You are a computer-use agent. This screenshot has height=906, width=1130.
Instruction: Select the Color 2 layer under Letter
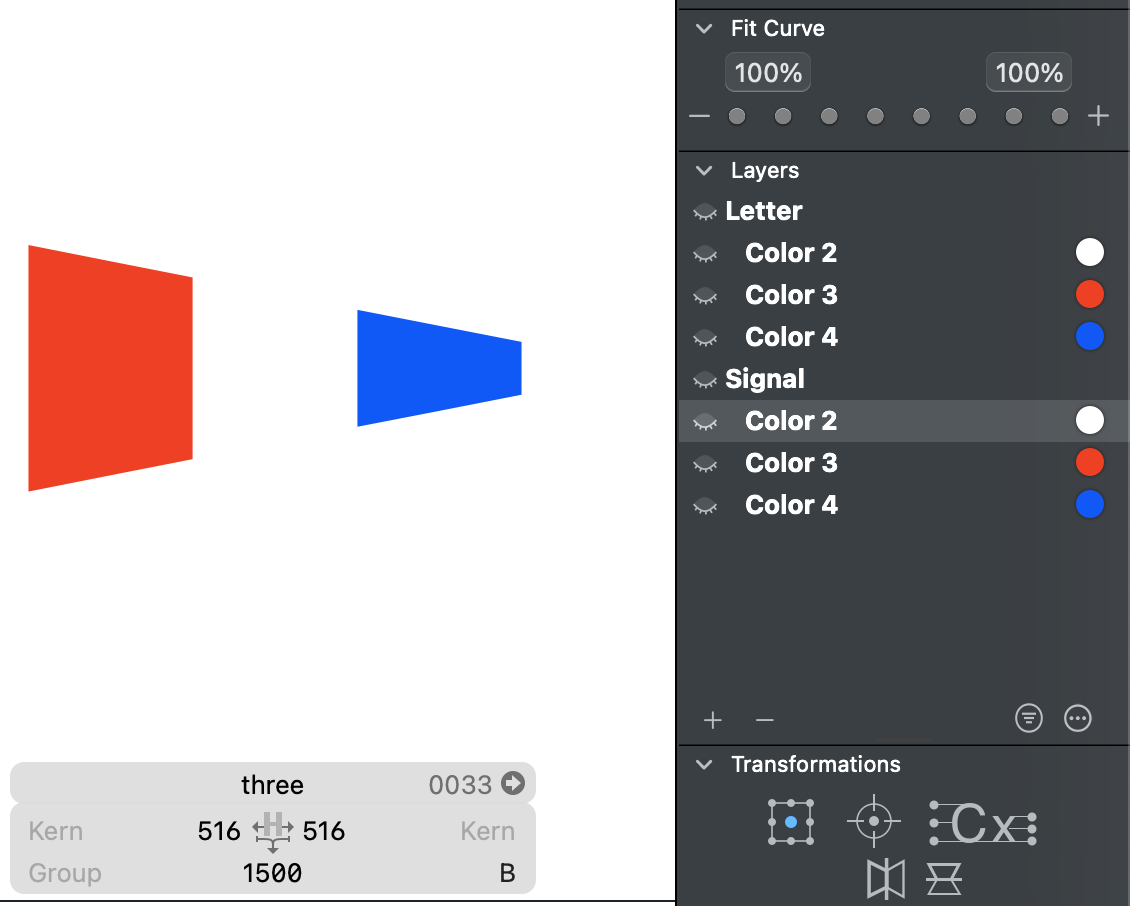(x=791, y=253)
